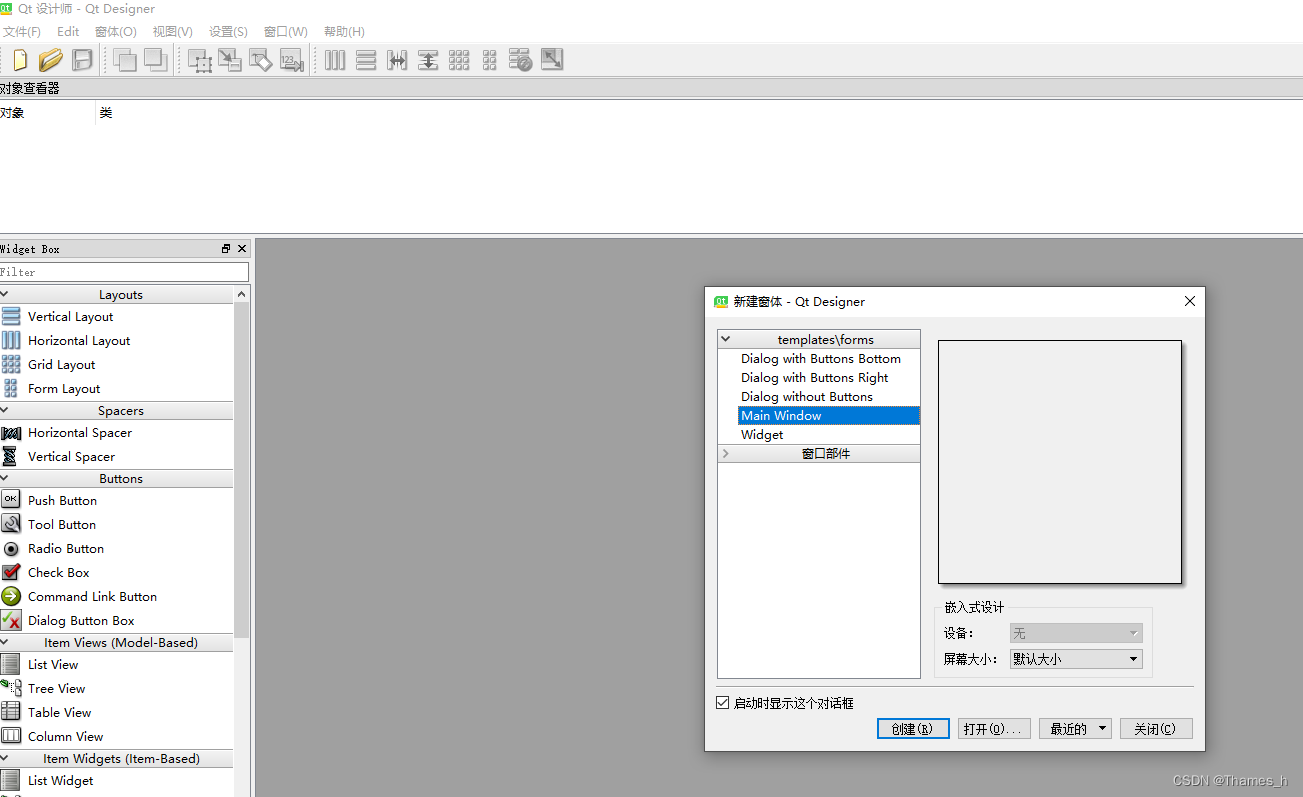Screen dimensions: 1303x797
Task: Float the Widget Box panel
Action: click(226, 249)
